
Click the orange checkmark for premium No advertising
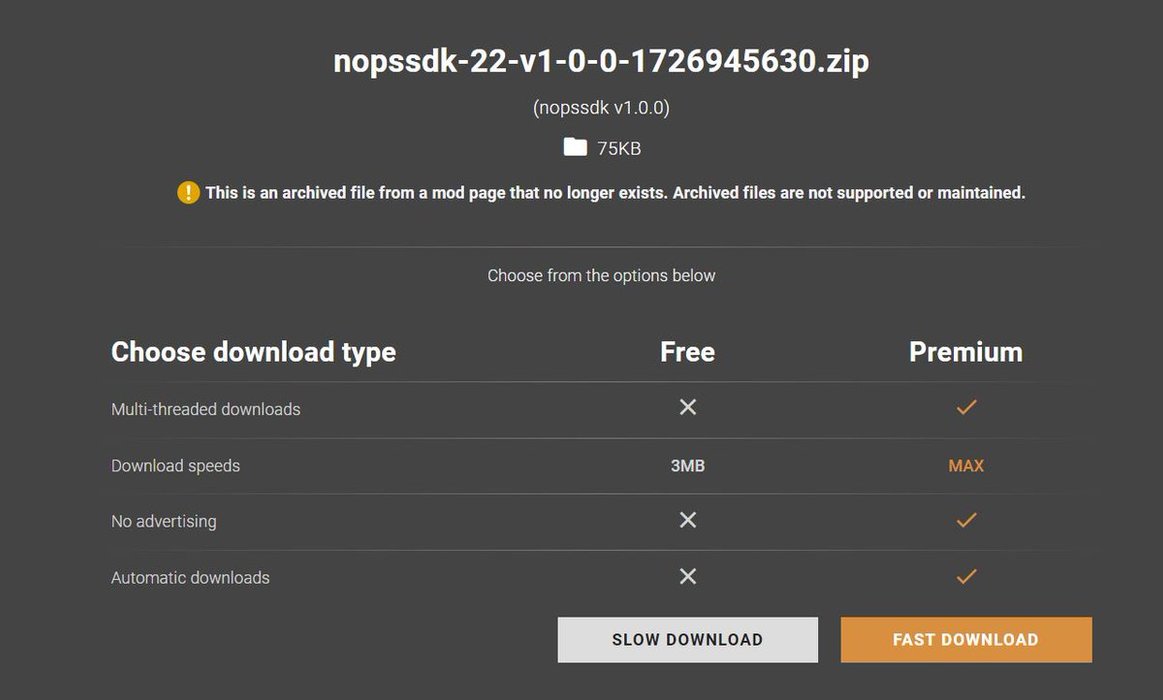tap(966, 520)
